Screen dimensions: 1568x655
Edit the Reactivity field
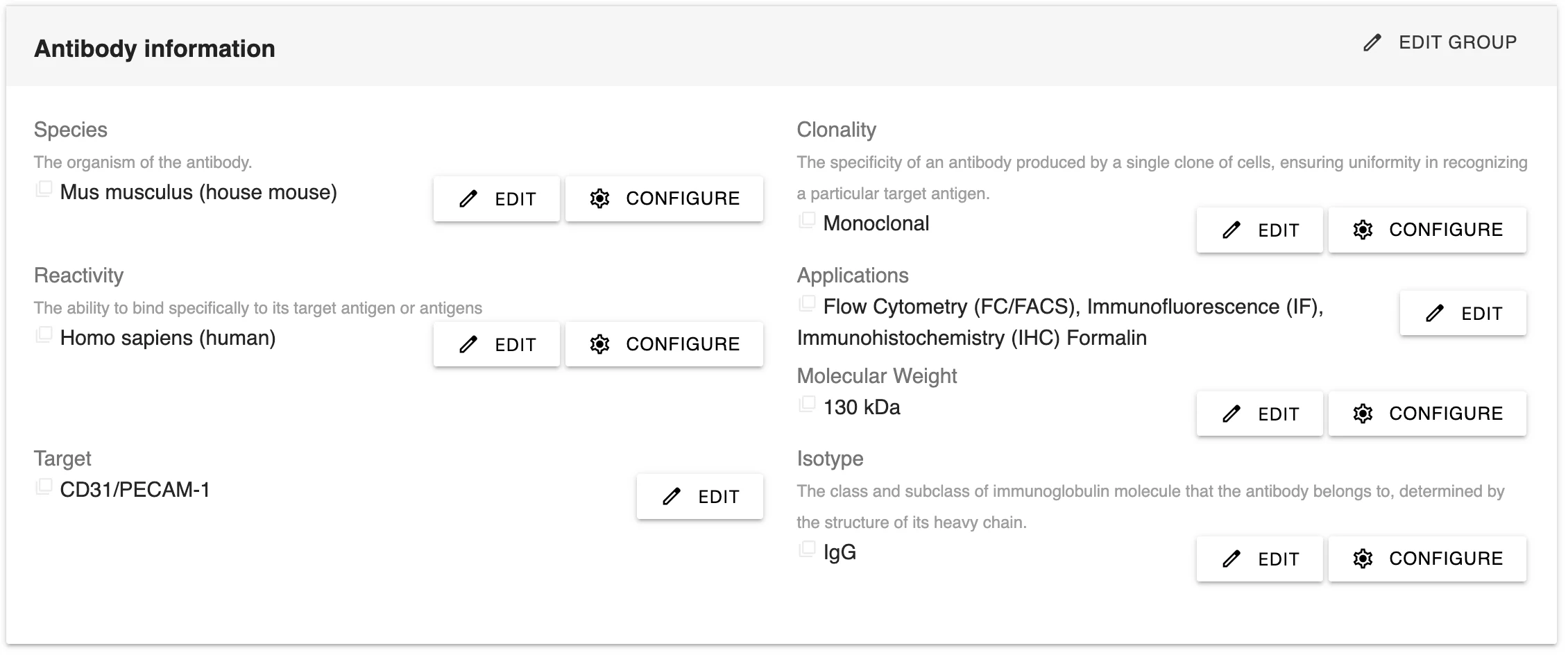tap(497, 345)
